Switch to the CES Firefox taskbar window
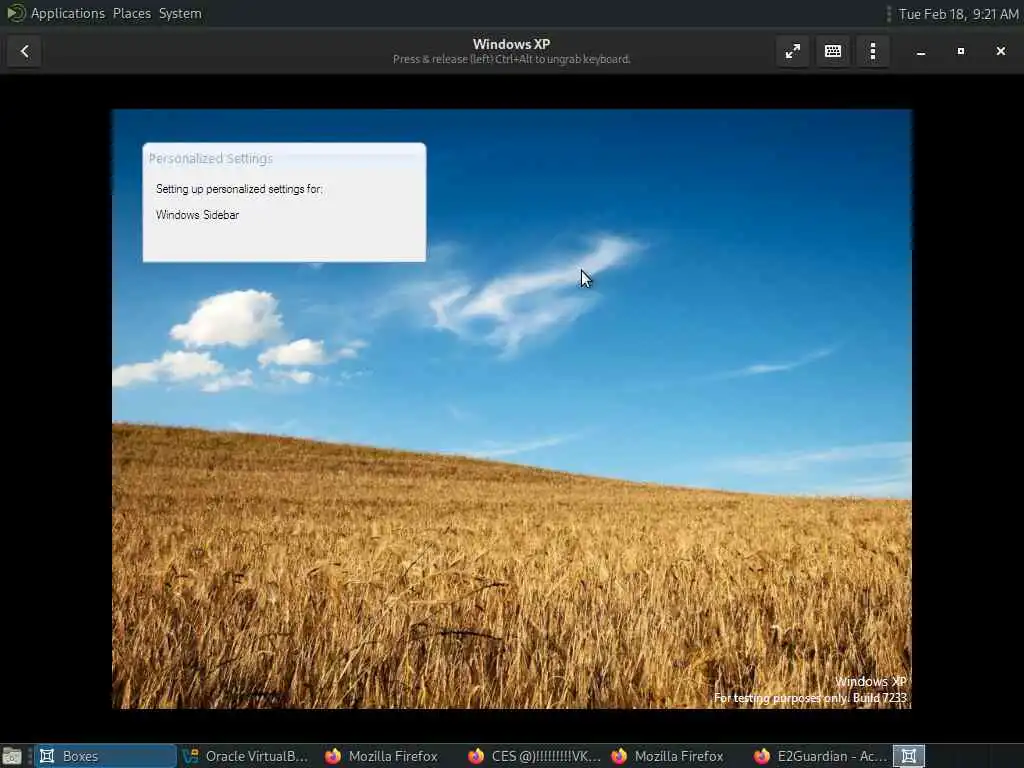The width and height of the screenshot is (1024, 768). (x=534, y=756)
